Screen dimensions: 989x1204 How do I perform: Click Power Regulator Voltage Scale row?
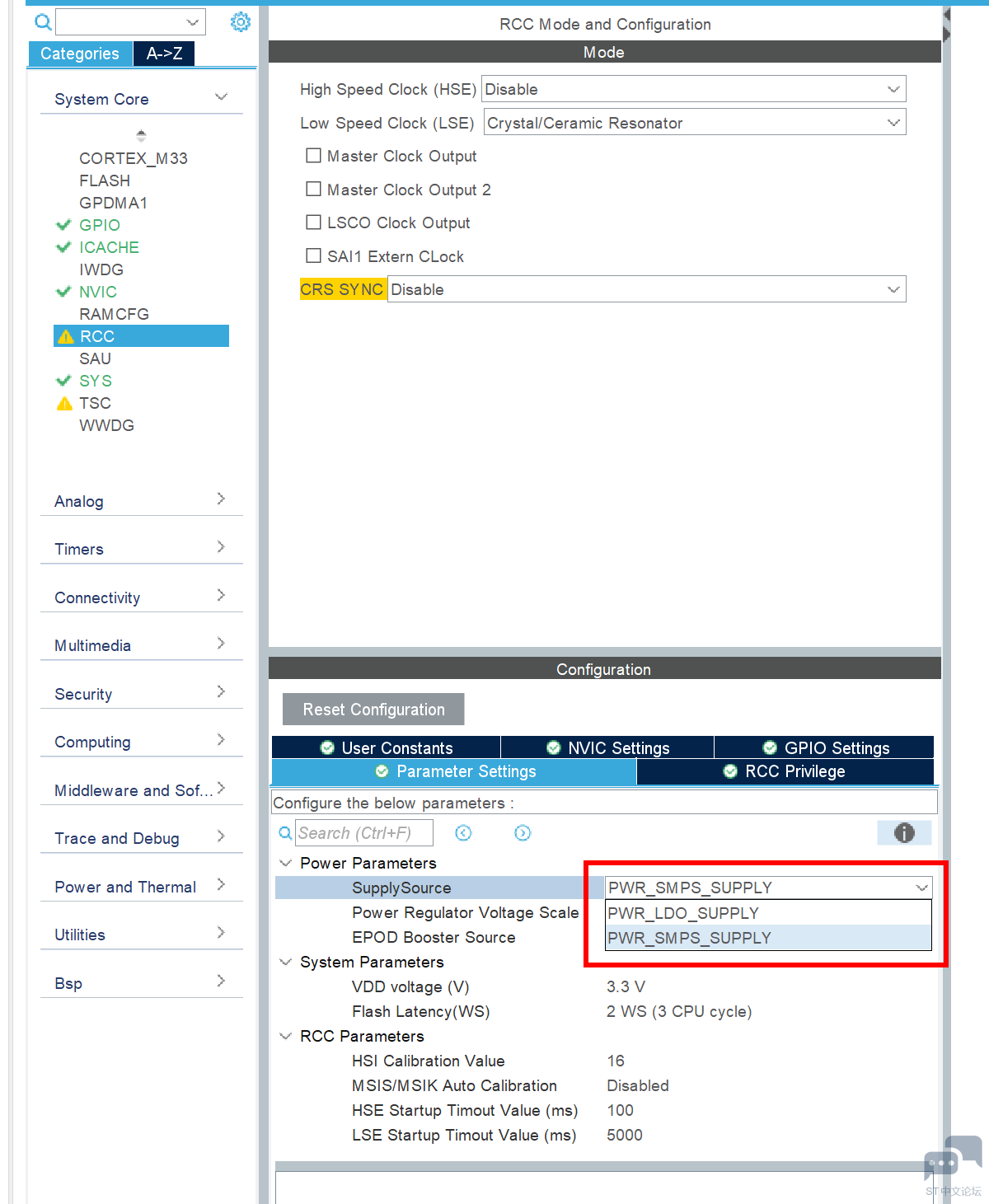[466, 912]
